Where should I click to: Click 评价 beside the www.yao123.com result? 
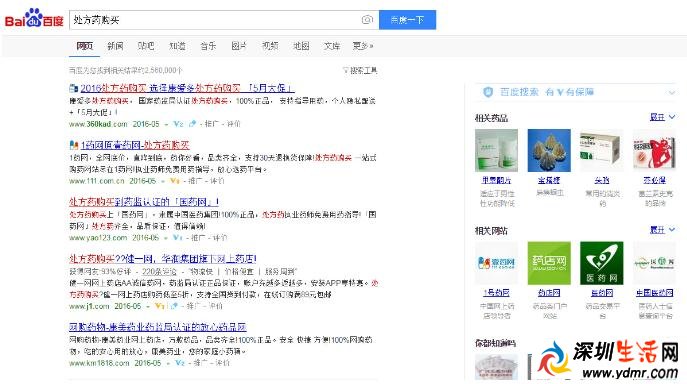coord(220,238)
